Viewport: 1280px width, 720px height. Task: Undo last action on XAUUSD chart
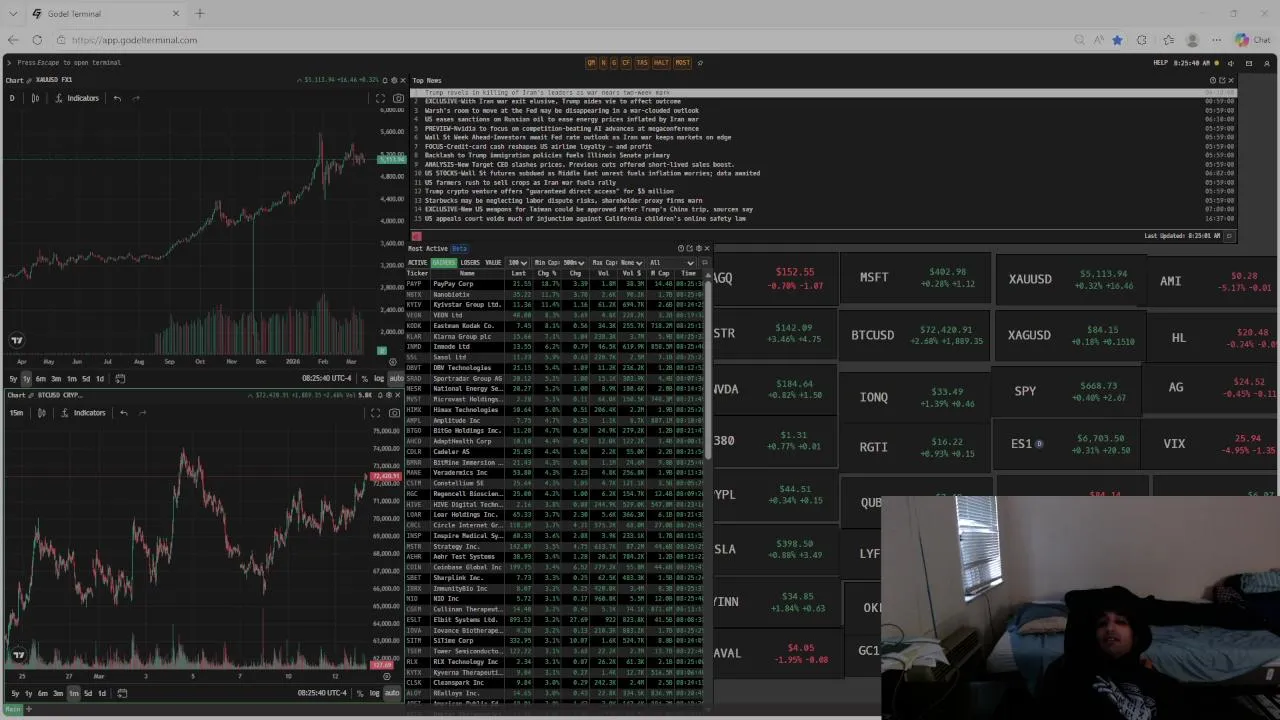(117, 98)
